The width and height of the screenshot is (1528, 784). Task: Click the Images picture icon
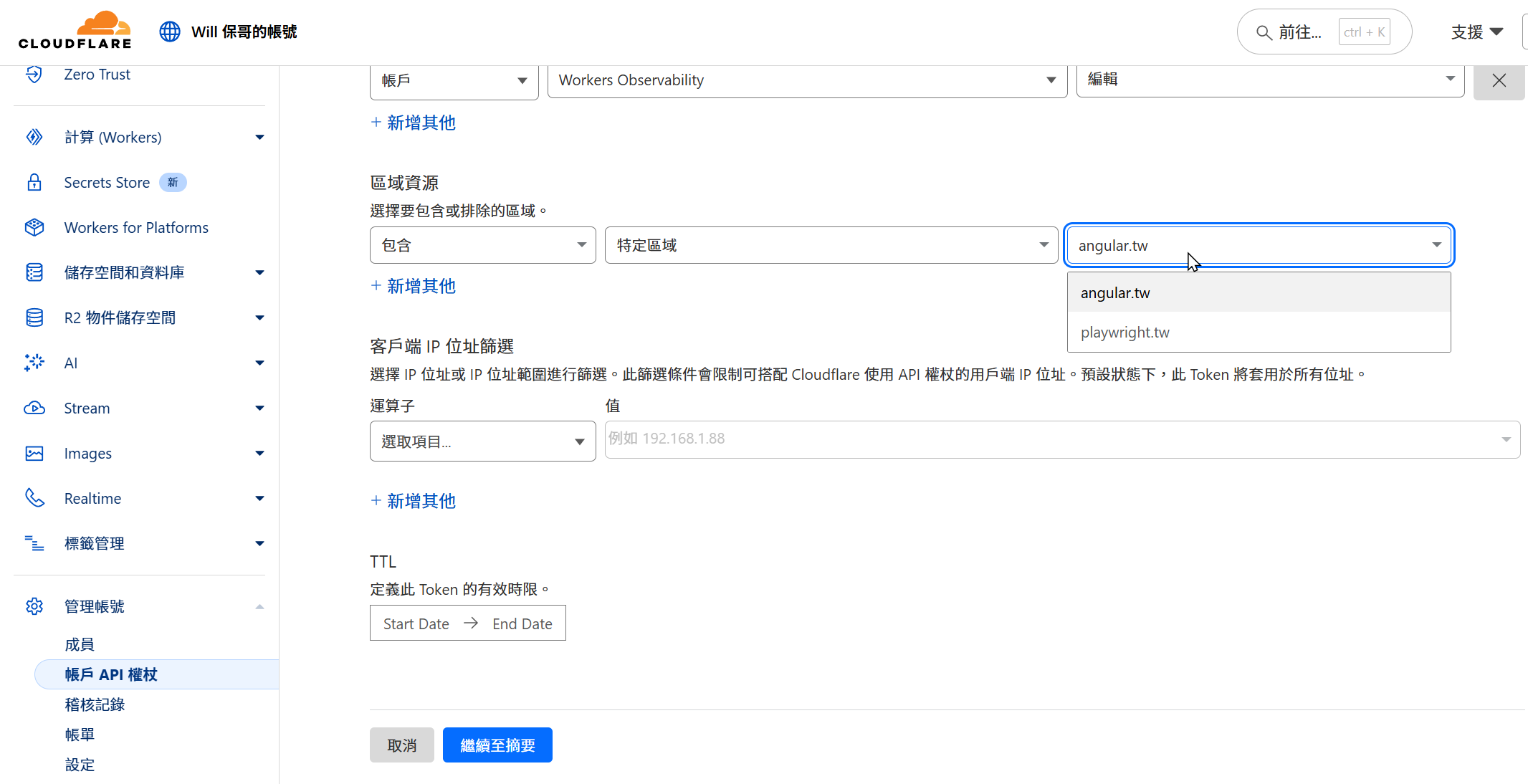pos(34,453)
